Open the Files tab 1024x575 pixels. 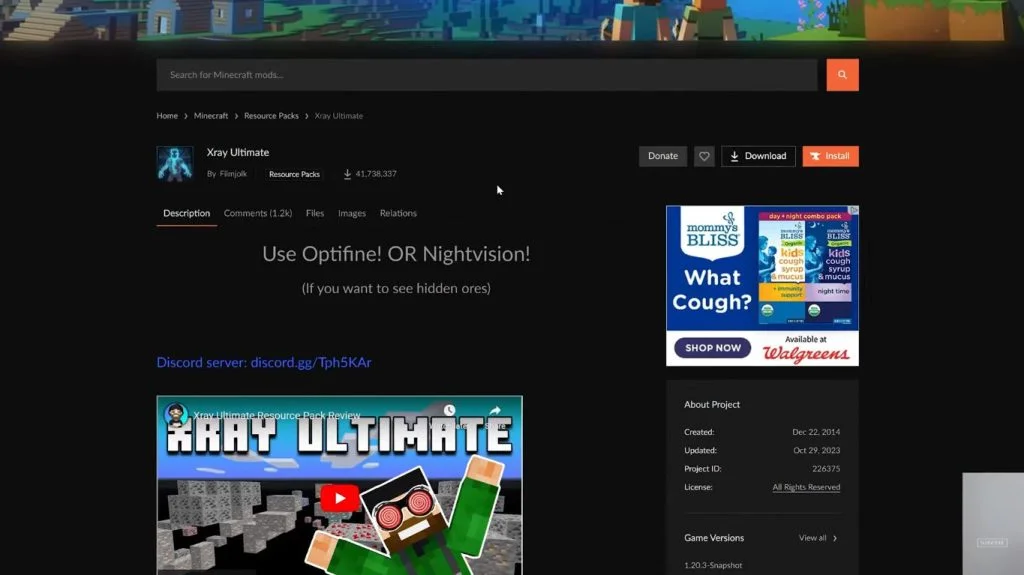(315, 213)
